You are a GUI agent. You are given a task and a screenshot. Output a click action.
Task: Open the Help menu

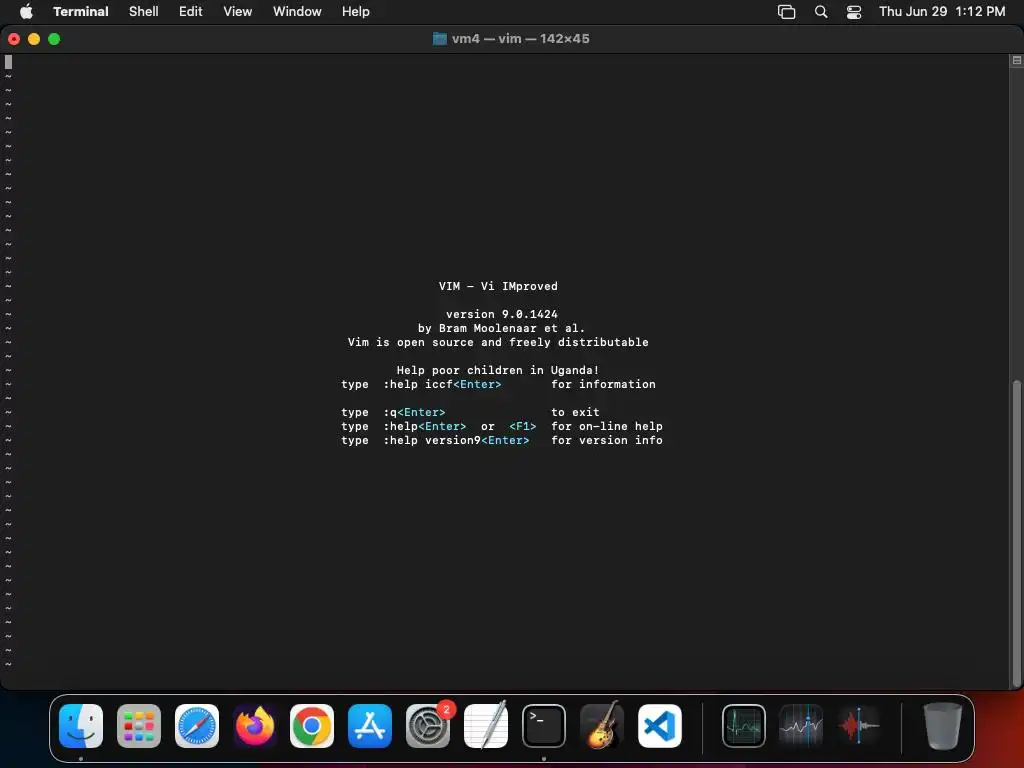tap(356, 11)
